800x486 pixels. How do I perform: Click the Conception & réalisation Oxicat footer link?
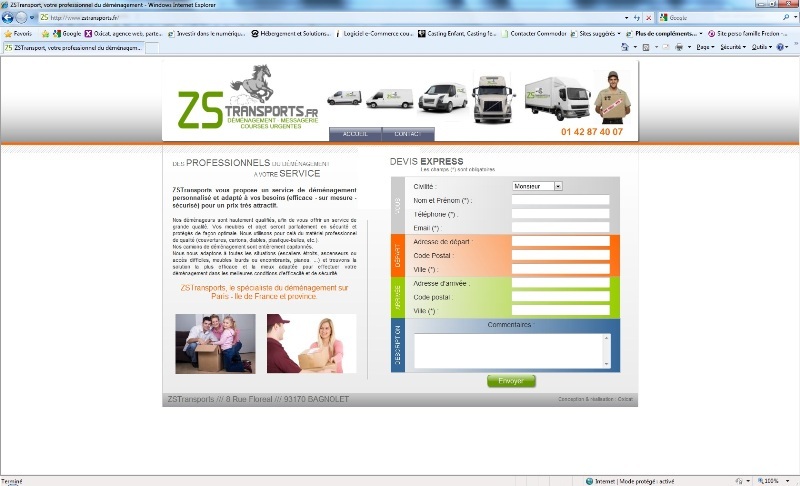click(x=595, y=399)
